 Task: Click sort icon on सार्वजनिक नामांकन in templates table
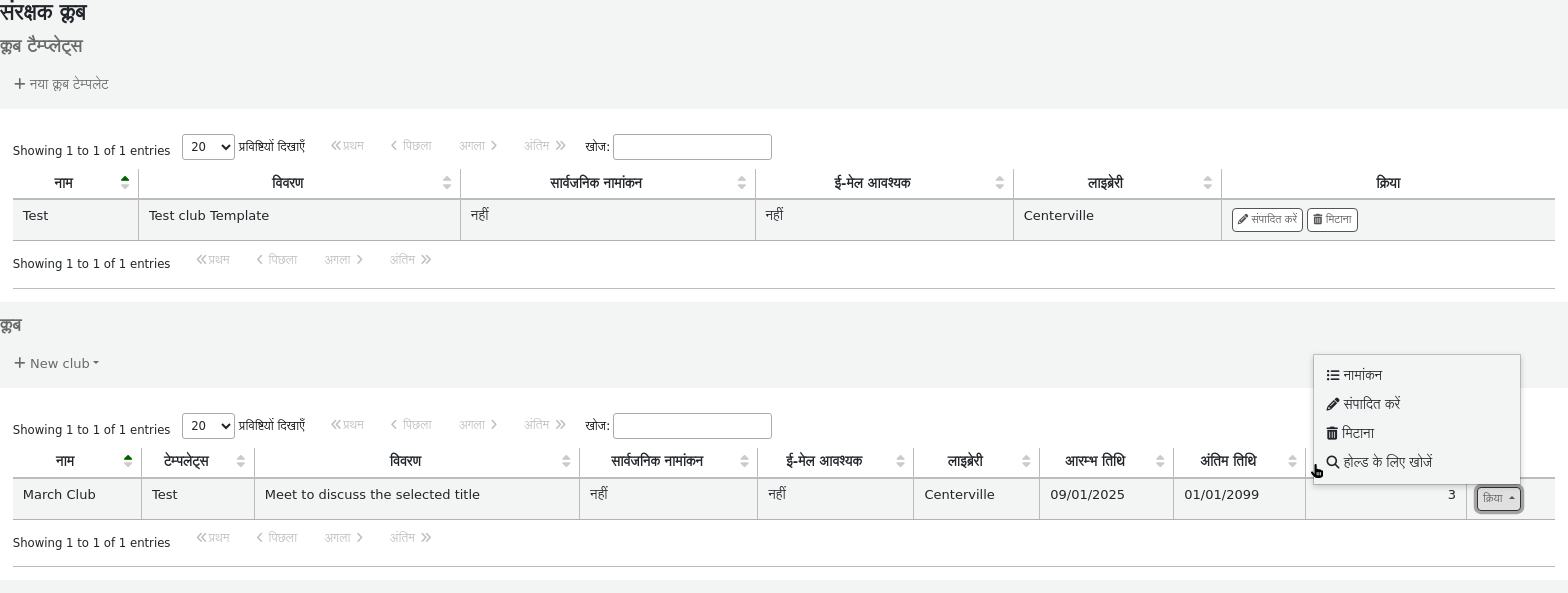click(x=741, y=183)
